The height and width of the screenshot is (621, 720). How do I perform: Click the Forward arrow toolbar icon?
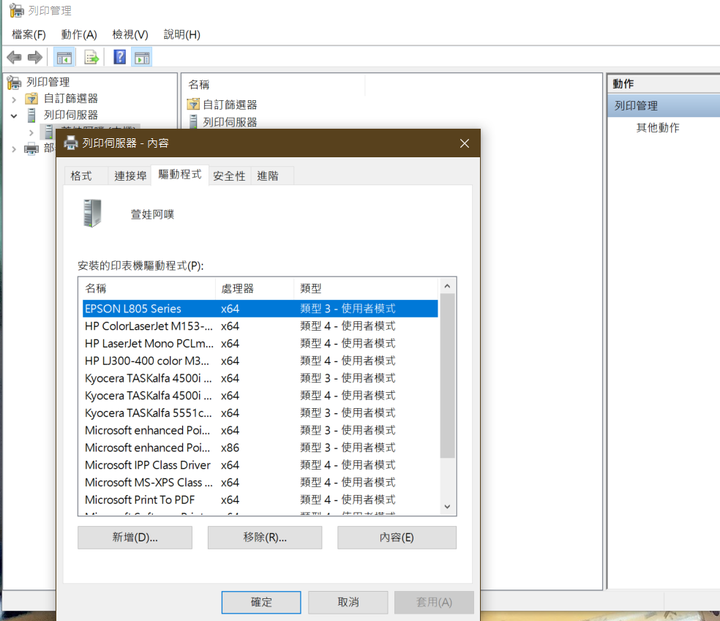coord(35,57)
